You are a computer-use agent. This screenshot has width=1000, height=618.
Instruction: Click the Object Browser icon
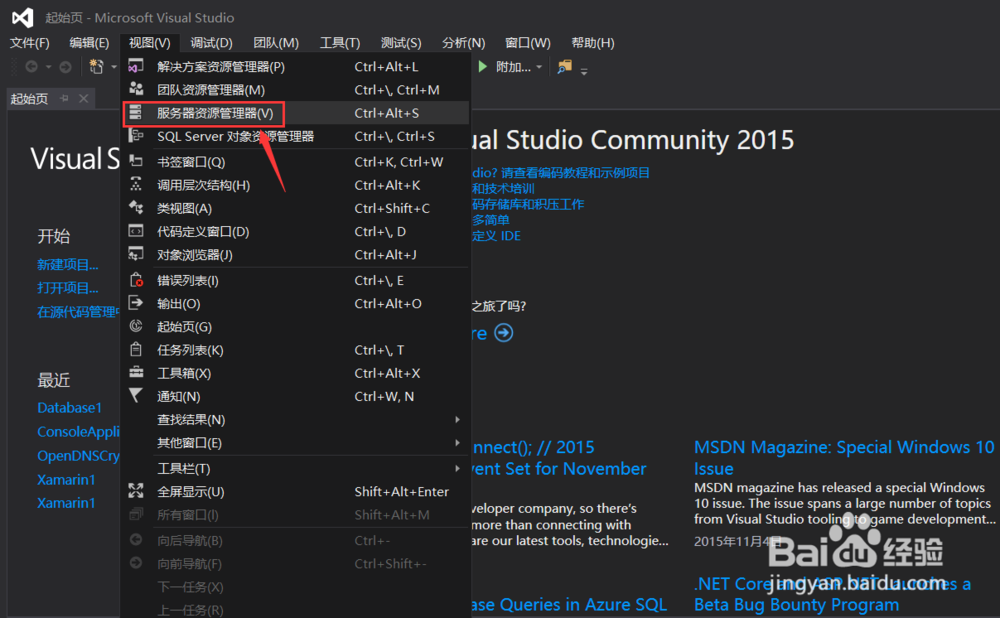(136, 254)
